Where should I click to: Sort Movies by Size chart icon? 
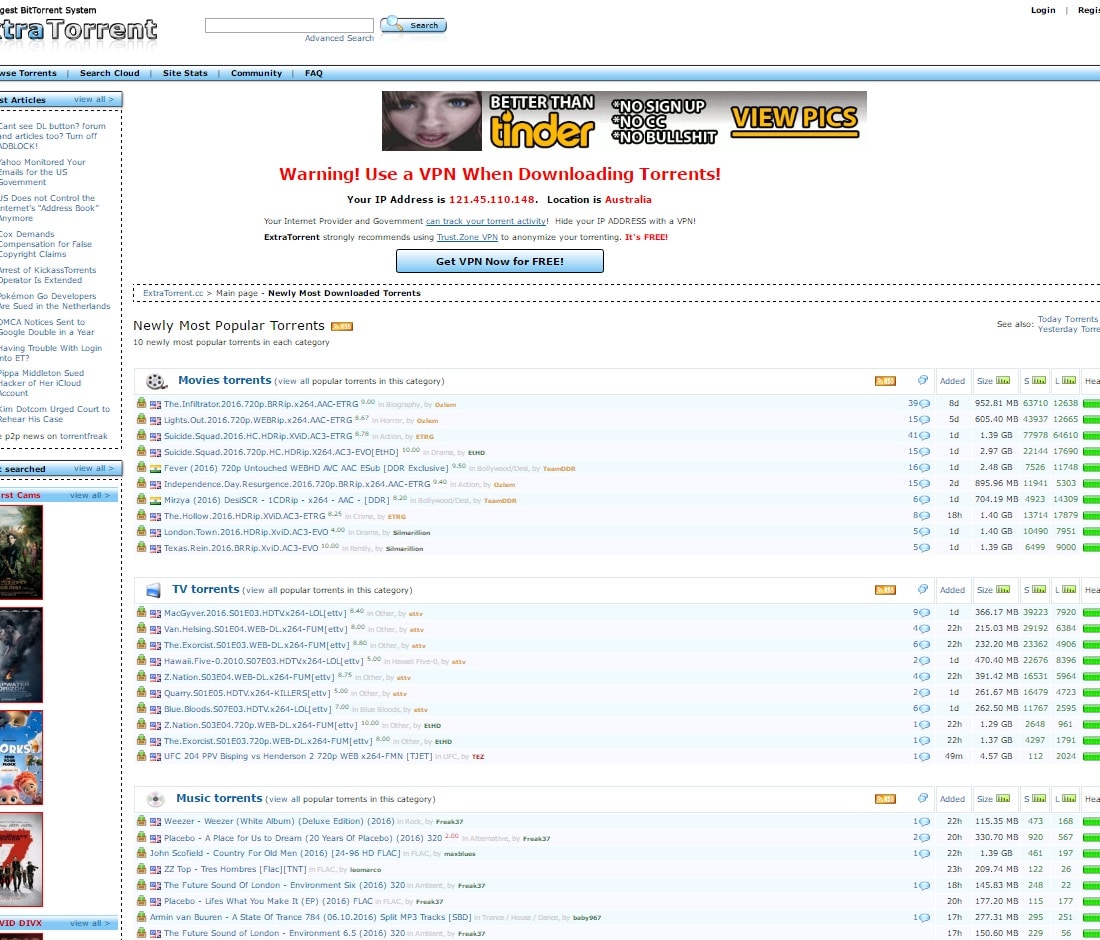coord(1003,380)
